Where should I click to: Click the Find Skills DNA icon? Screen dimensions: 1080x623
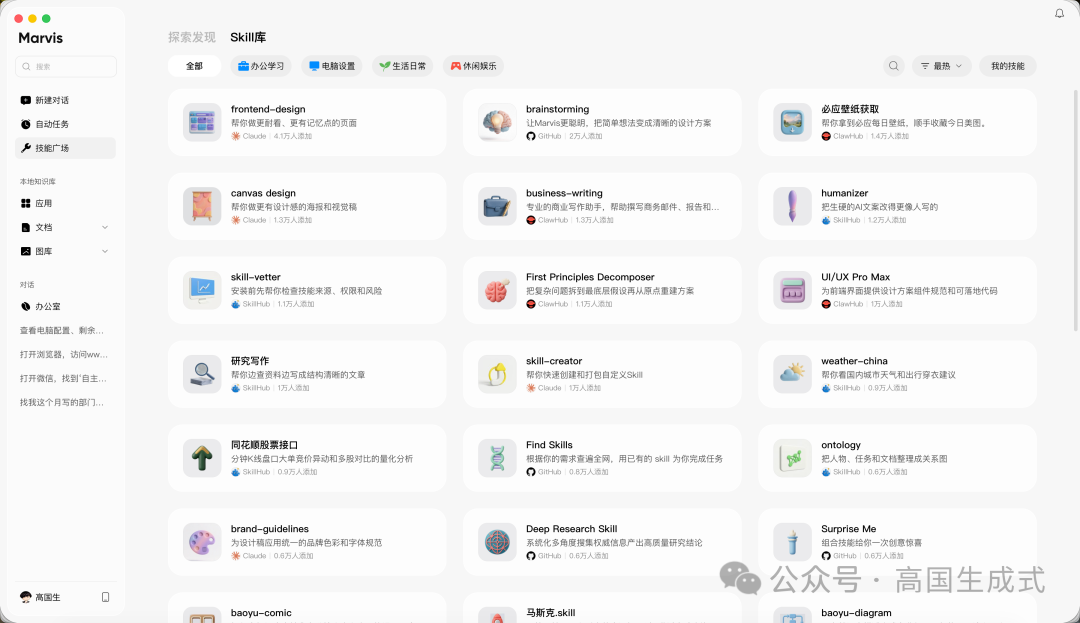[497, 458]
